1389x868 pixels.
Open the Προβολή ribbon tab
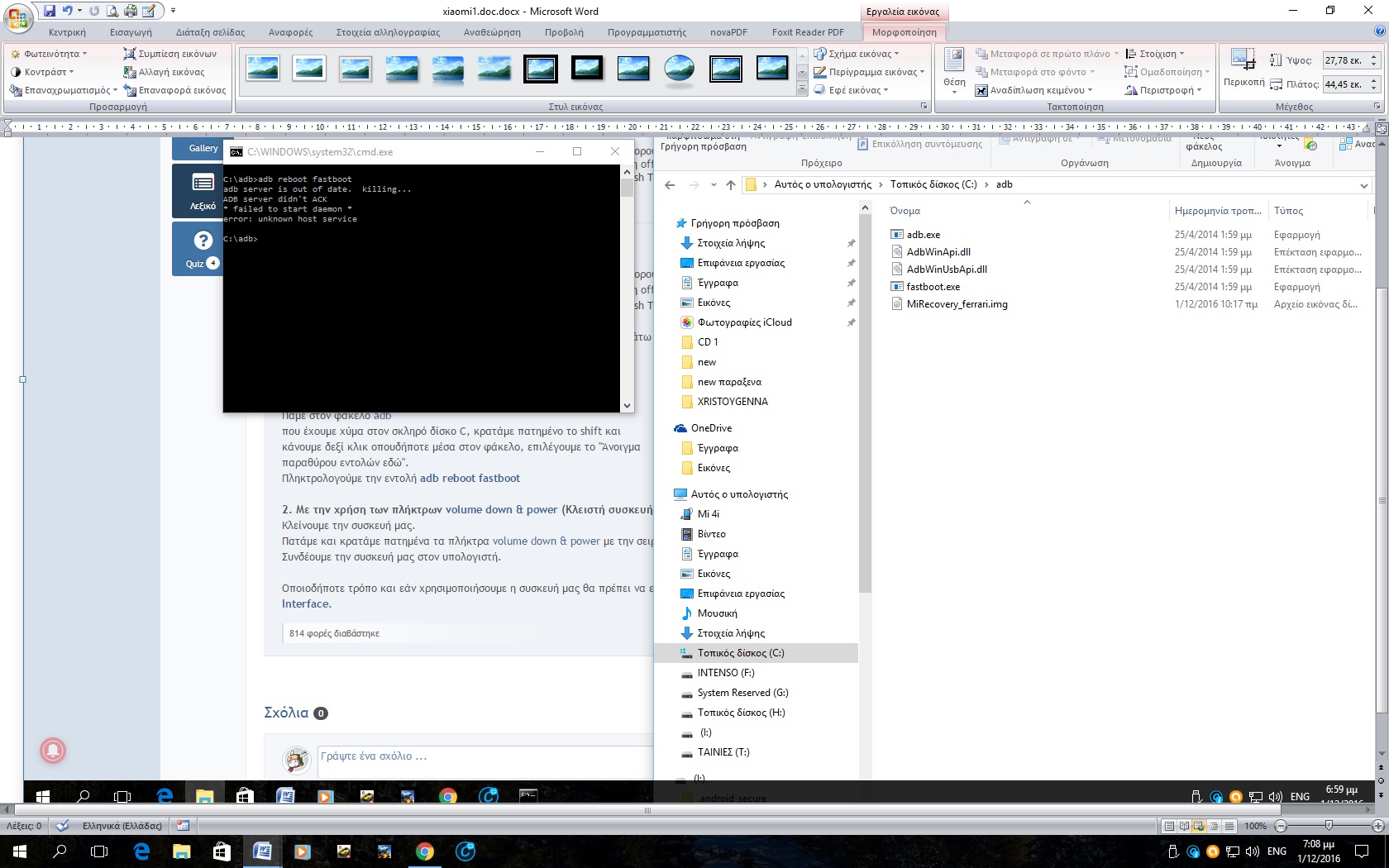tap(564, 32)
